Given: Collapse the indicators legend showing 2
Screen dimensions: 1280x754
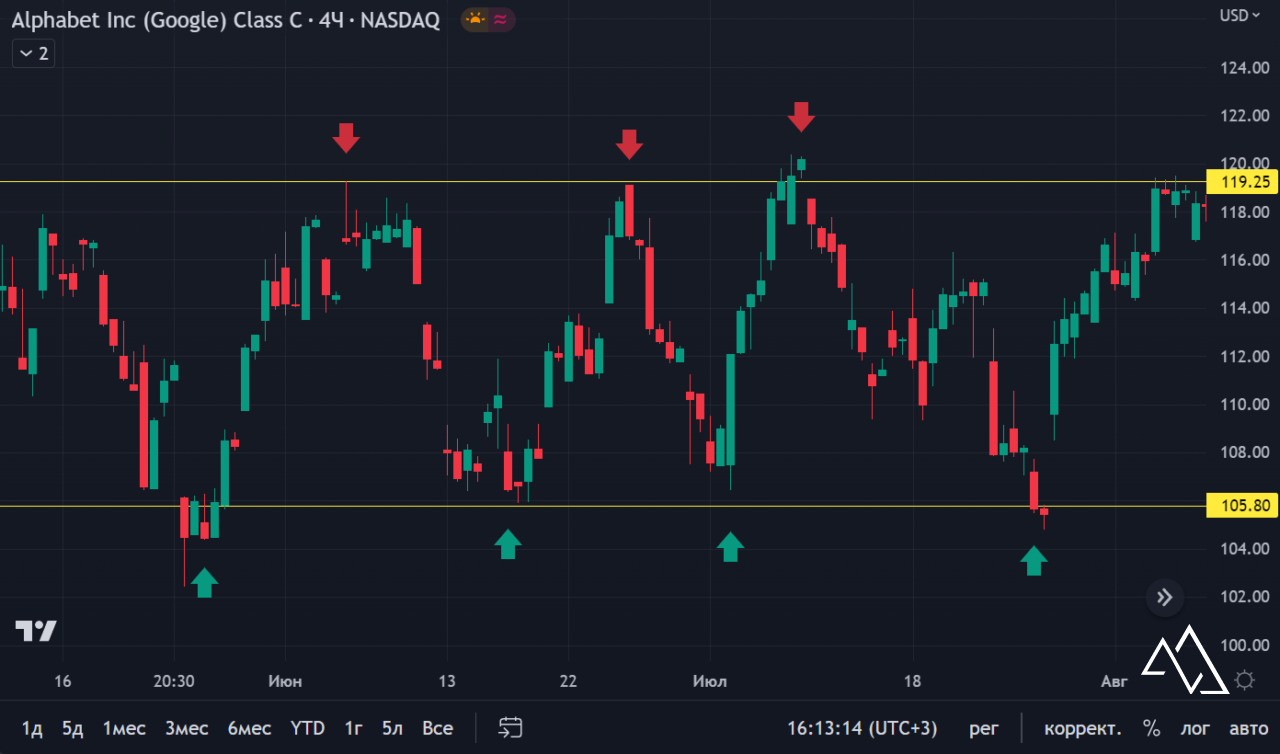Looking at the screenshot, I should click(x=33, y=53).
